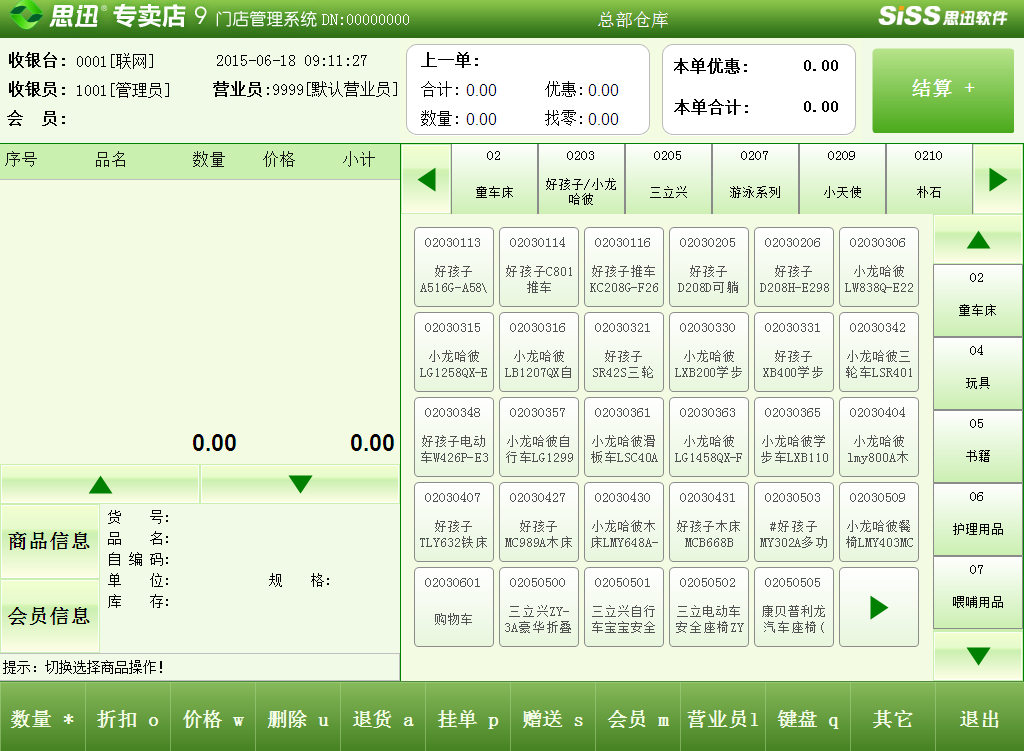Delete item using 删除 u button

point(298,719)
